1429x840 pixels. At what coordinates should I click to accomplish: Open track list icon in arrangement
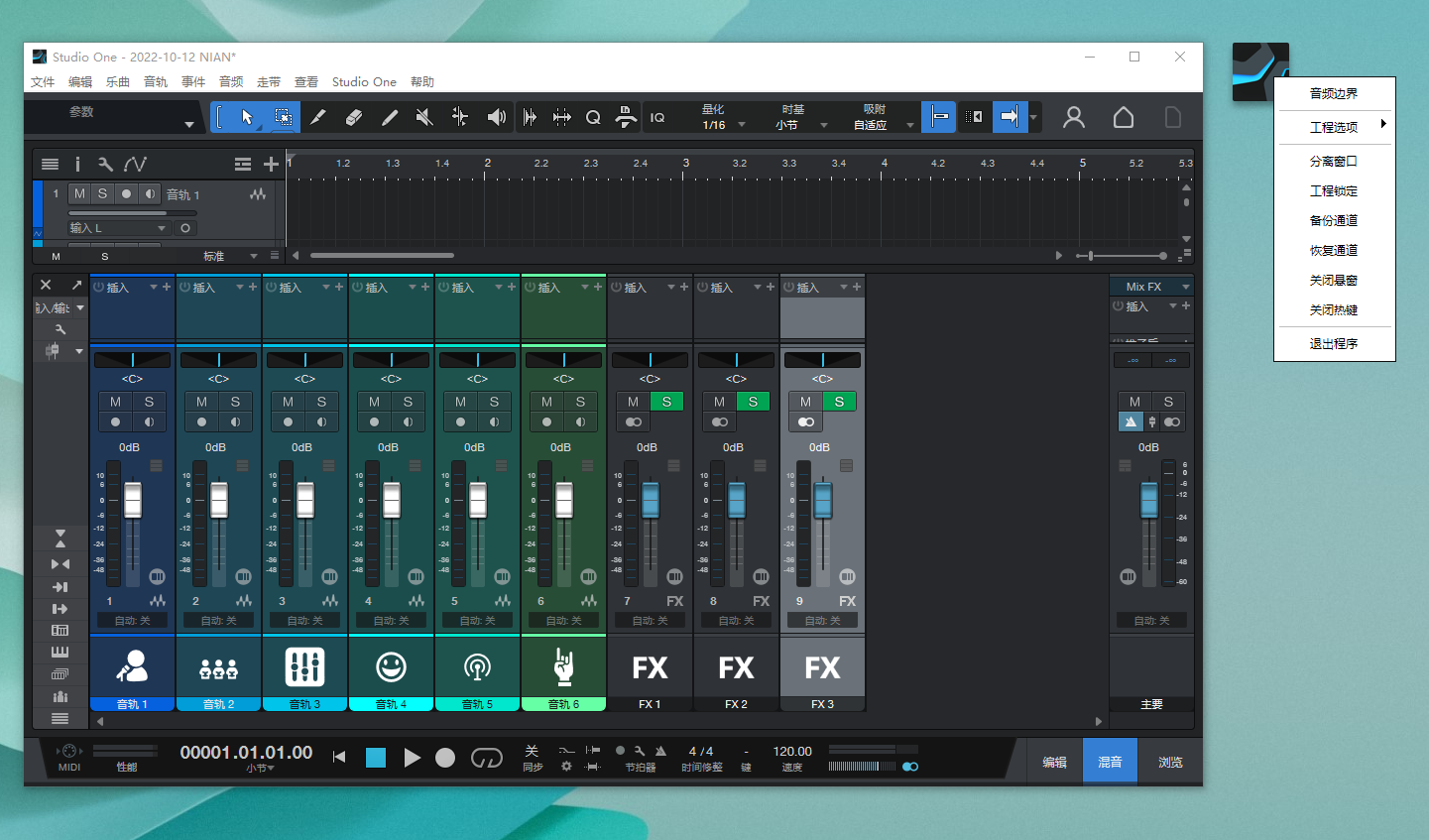click(x=50, y=164)
